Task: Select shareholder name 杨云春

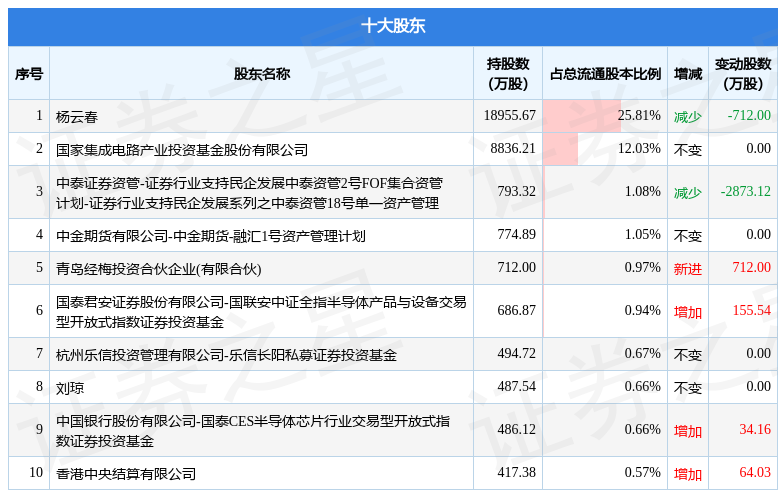Action: [x=77, y=117]
